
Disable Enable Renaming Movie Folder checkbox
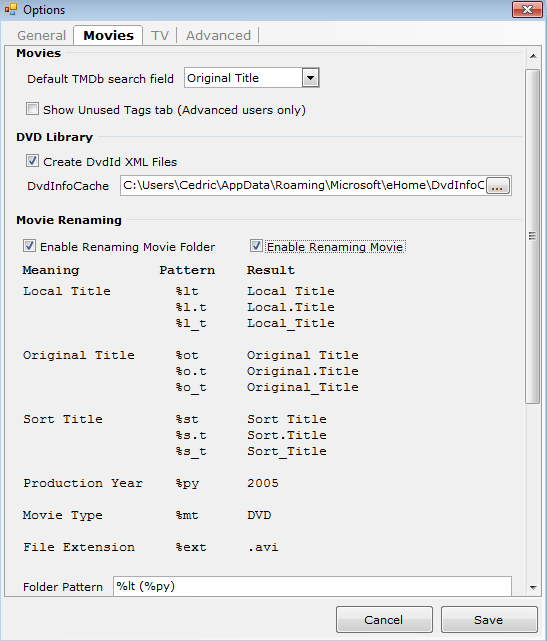pyautogui.click(x=29, y=246)
